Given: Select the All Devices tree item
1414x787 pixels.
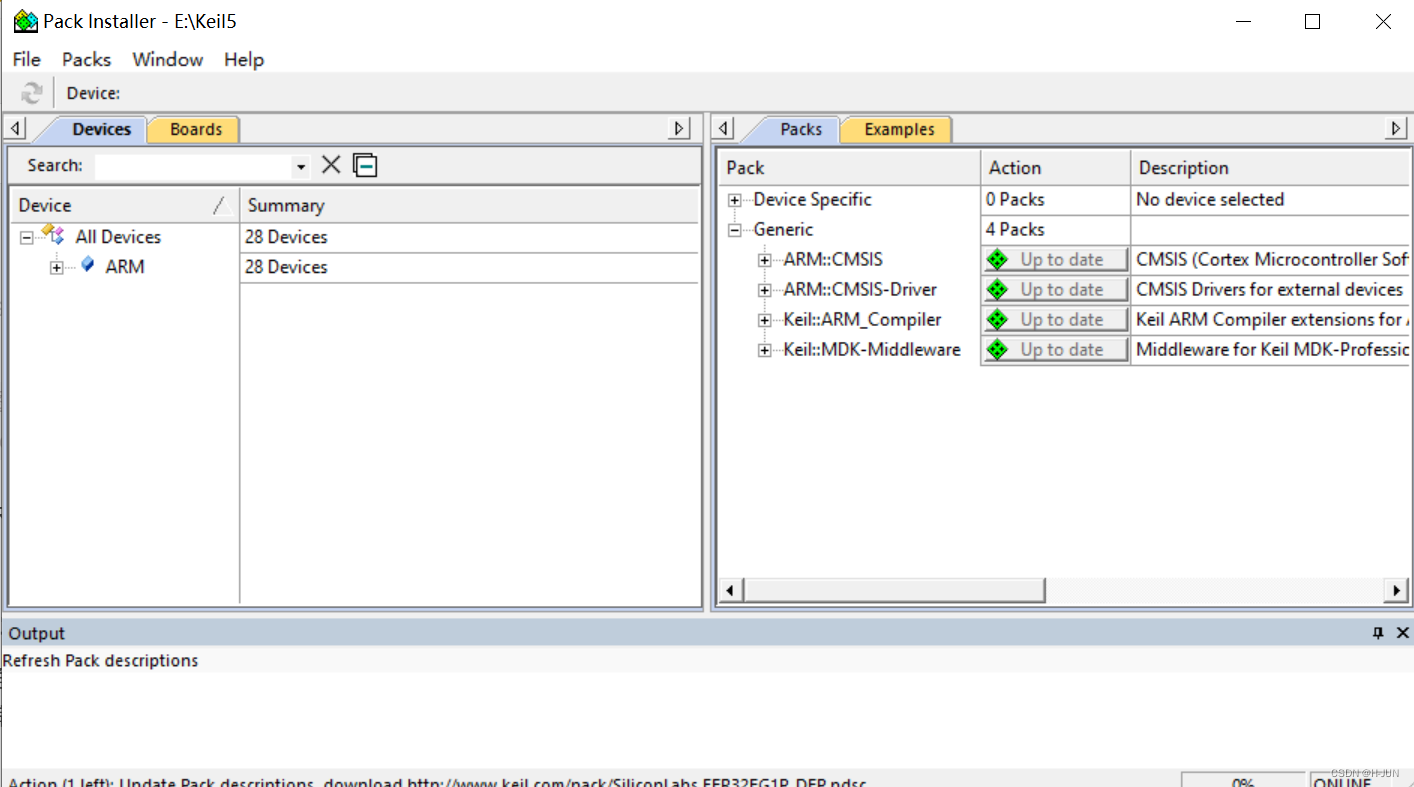Looking at the screenshot, I should (118, 237).
